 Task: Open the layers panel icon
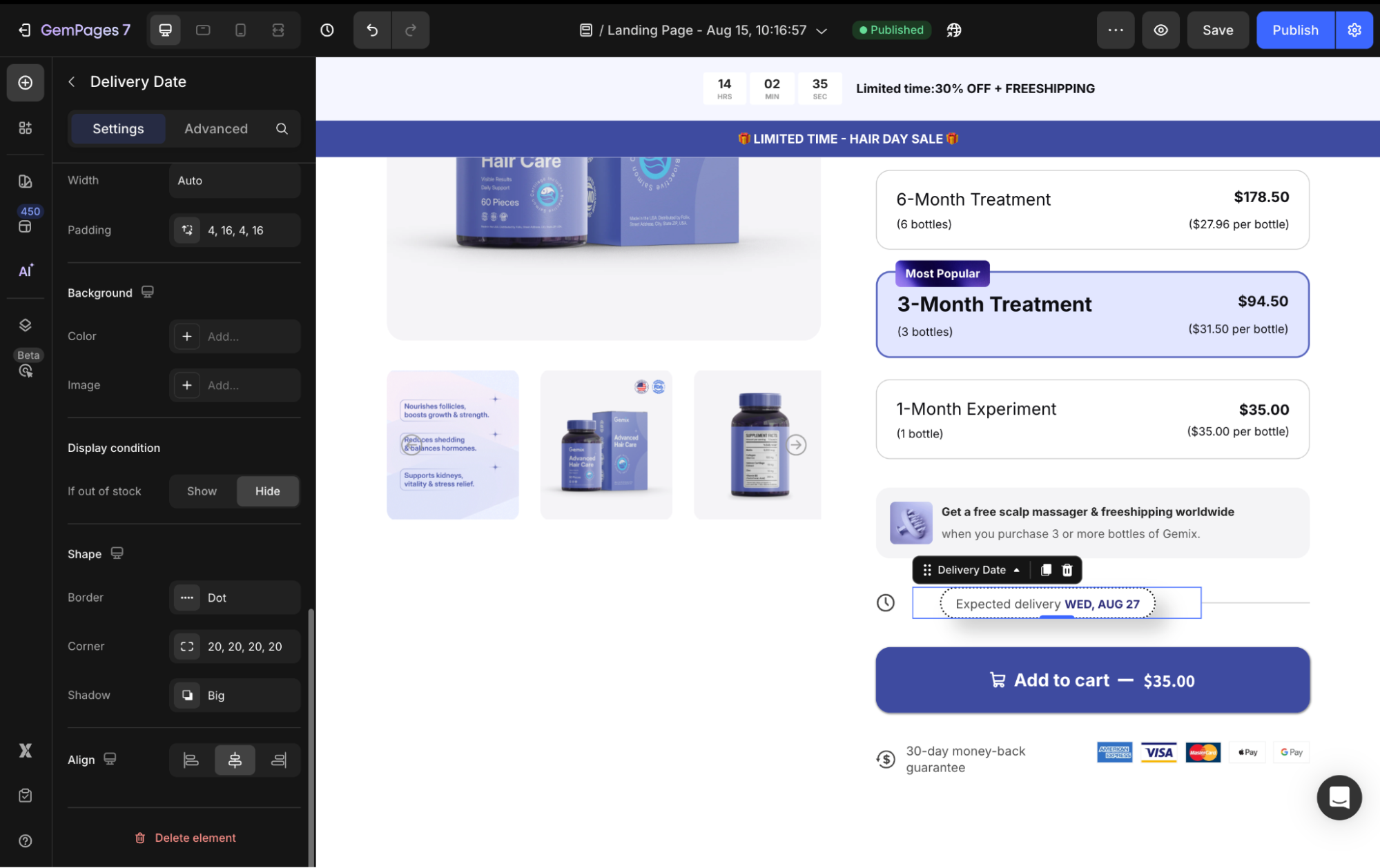click(26, 325)
